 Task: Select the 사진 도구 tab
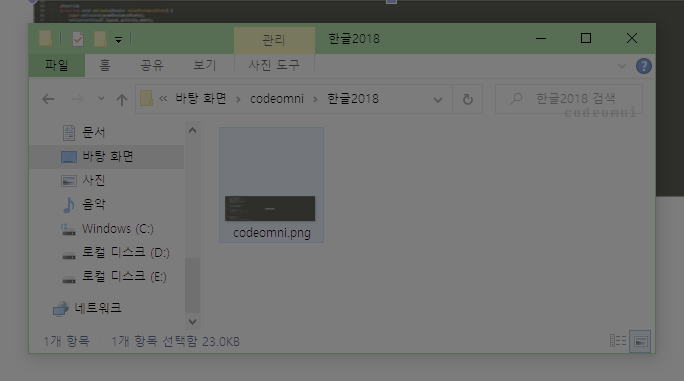point(274,65)
